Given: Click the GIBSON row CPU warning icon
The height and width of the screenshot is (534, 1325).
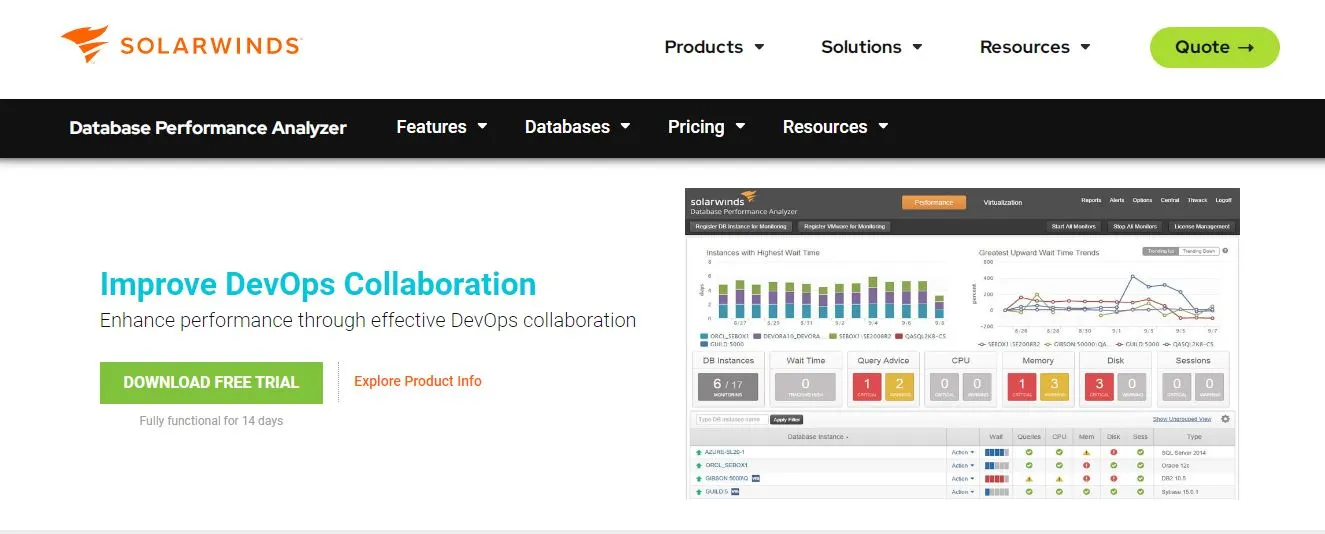Looking at the screenshot, I should 1059,479.
